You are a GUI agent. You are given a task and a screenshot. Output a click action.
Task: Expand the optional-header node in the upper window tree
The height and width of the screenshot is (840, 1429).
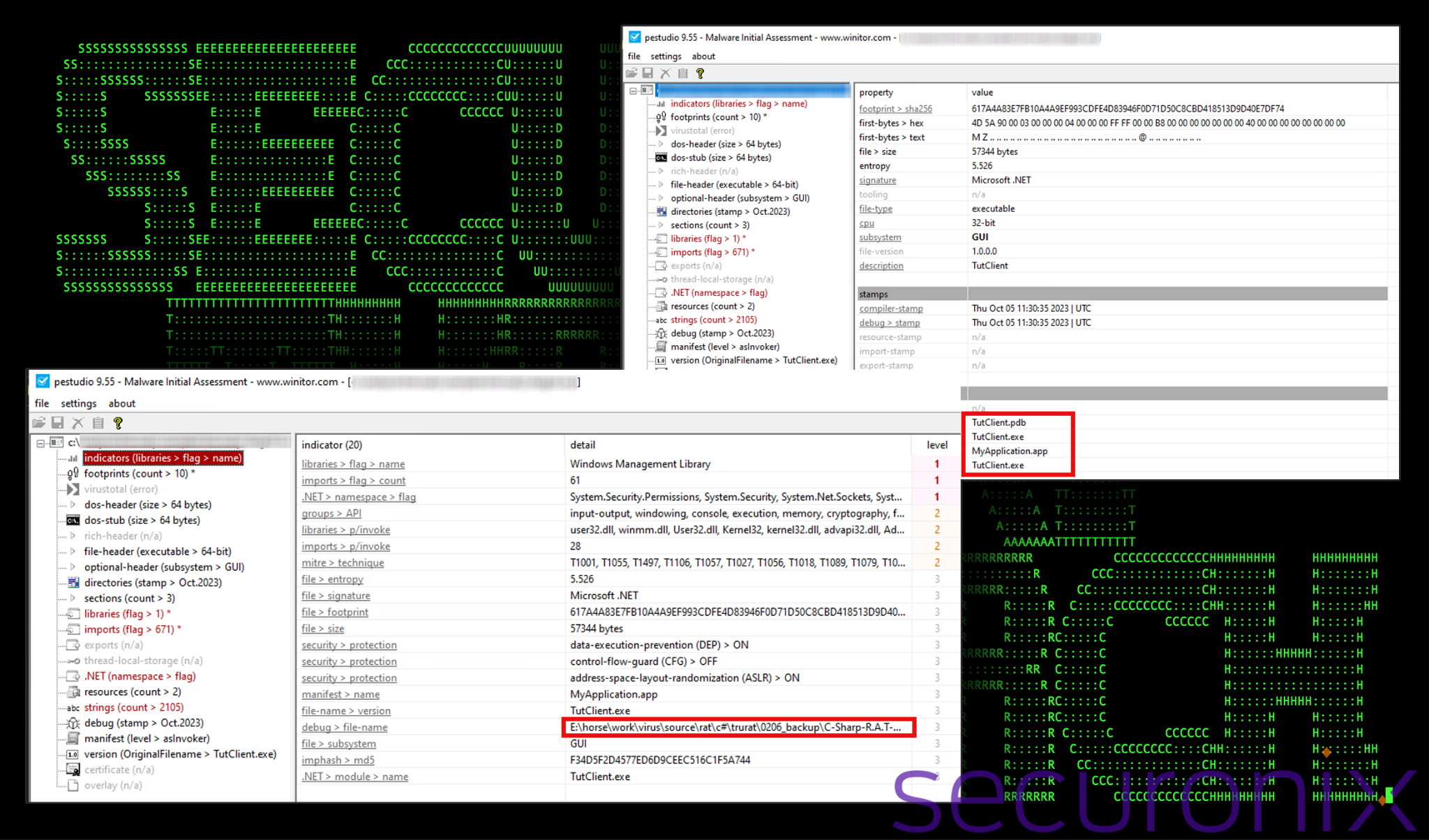[x=661, y=198]
